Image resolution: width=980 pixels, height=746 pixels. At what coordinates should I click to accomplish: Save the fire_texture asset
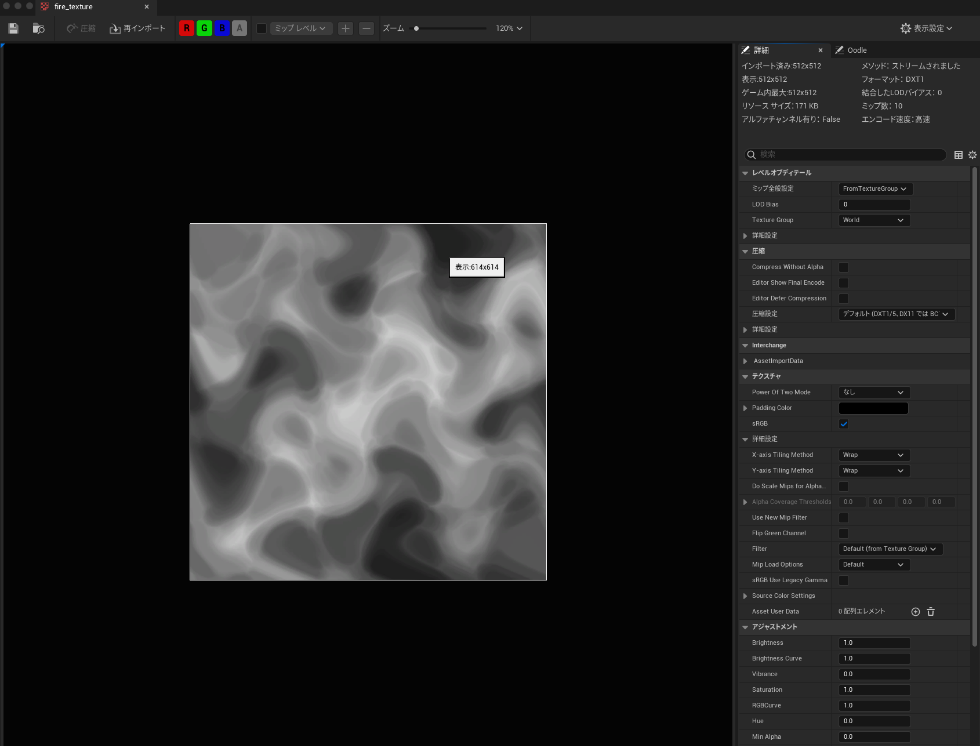12,28
